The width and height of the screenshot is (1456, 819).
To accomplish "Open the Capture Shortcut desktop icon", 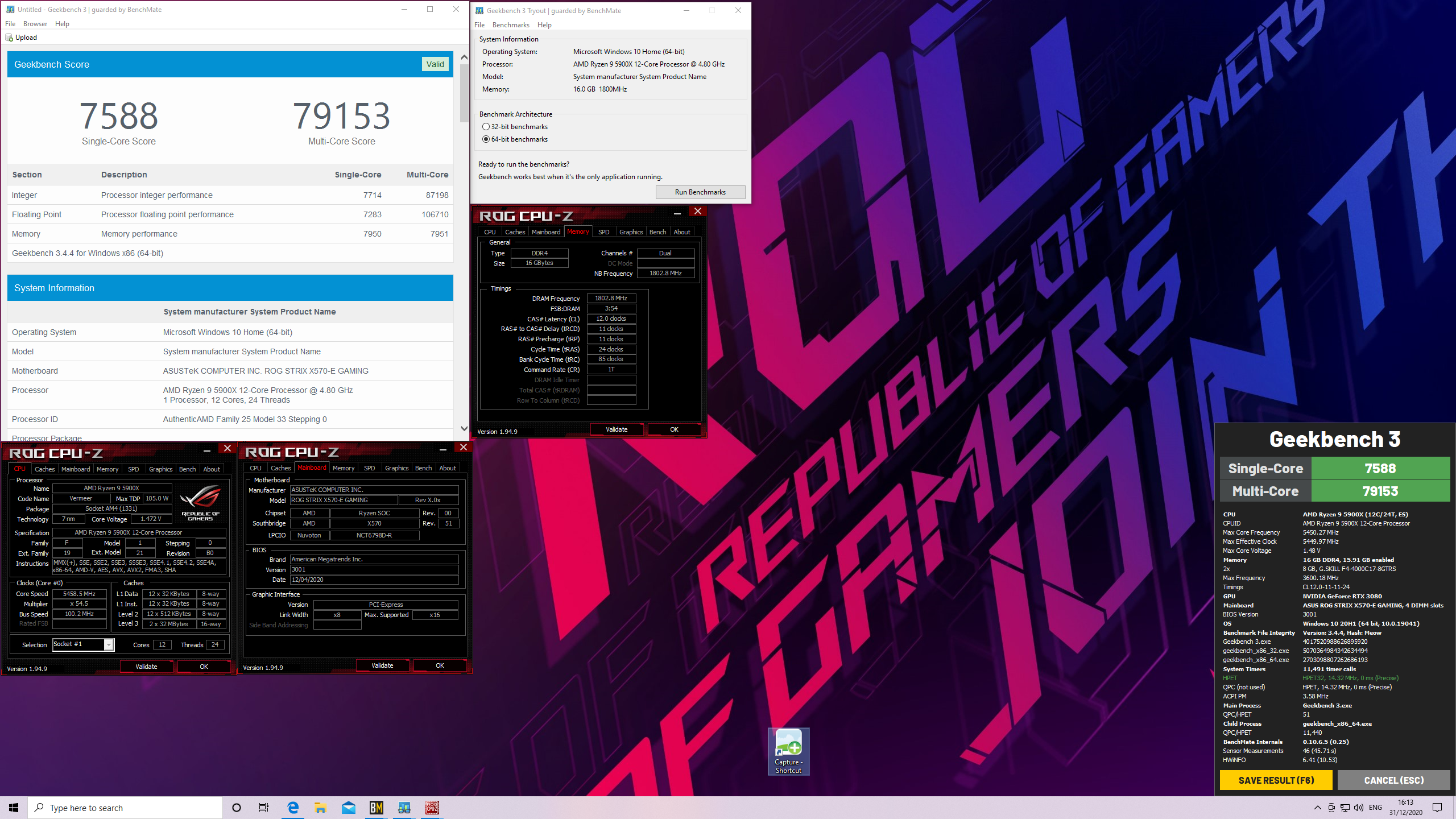I will click(x=788, y=751).
